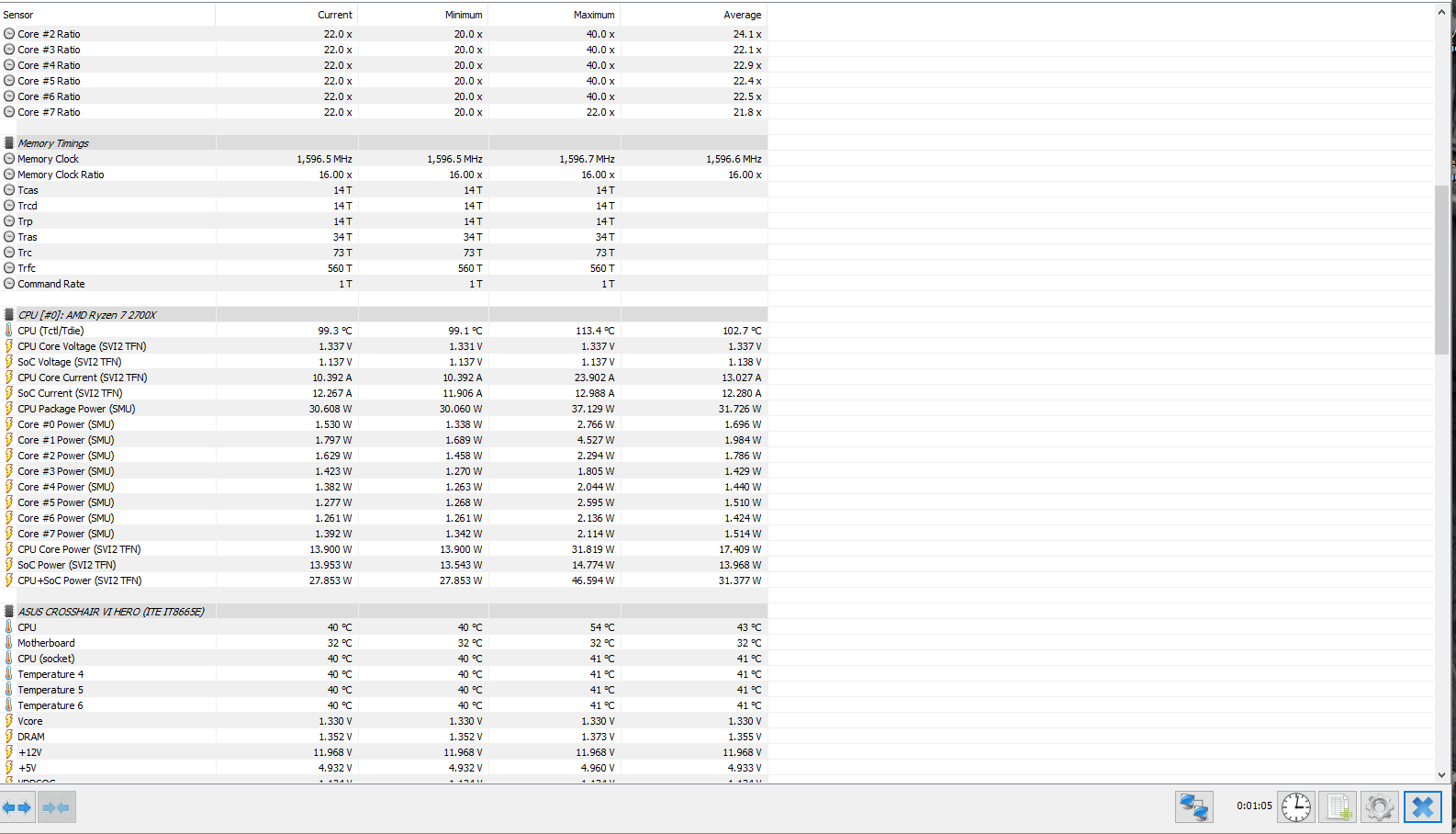Click the bolt icon beside DRAM
This screenshot has height=834, width=1456.
(x=9, y=737)
